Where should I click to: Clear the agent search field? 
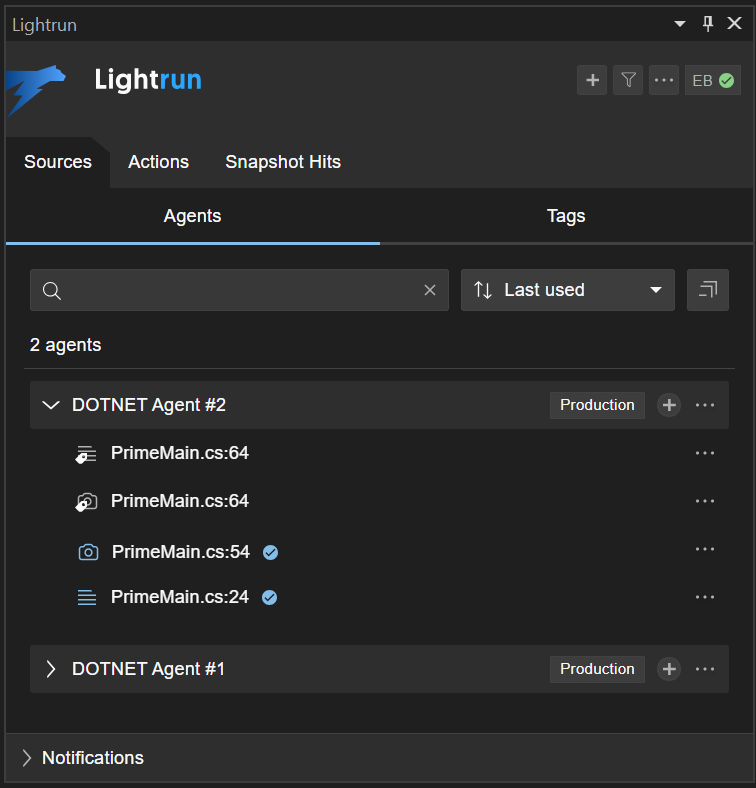[x=430, y=290]
